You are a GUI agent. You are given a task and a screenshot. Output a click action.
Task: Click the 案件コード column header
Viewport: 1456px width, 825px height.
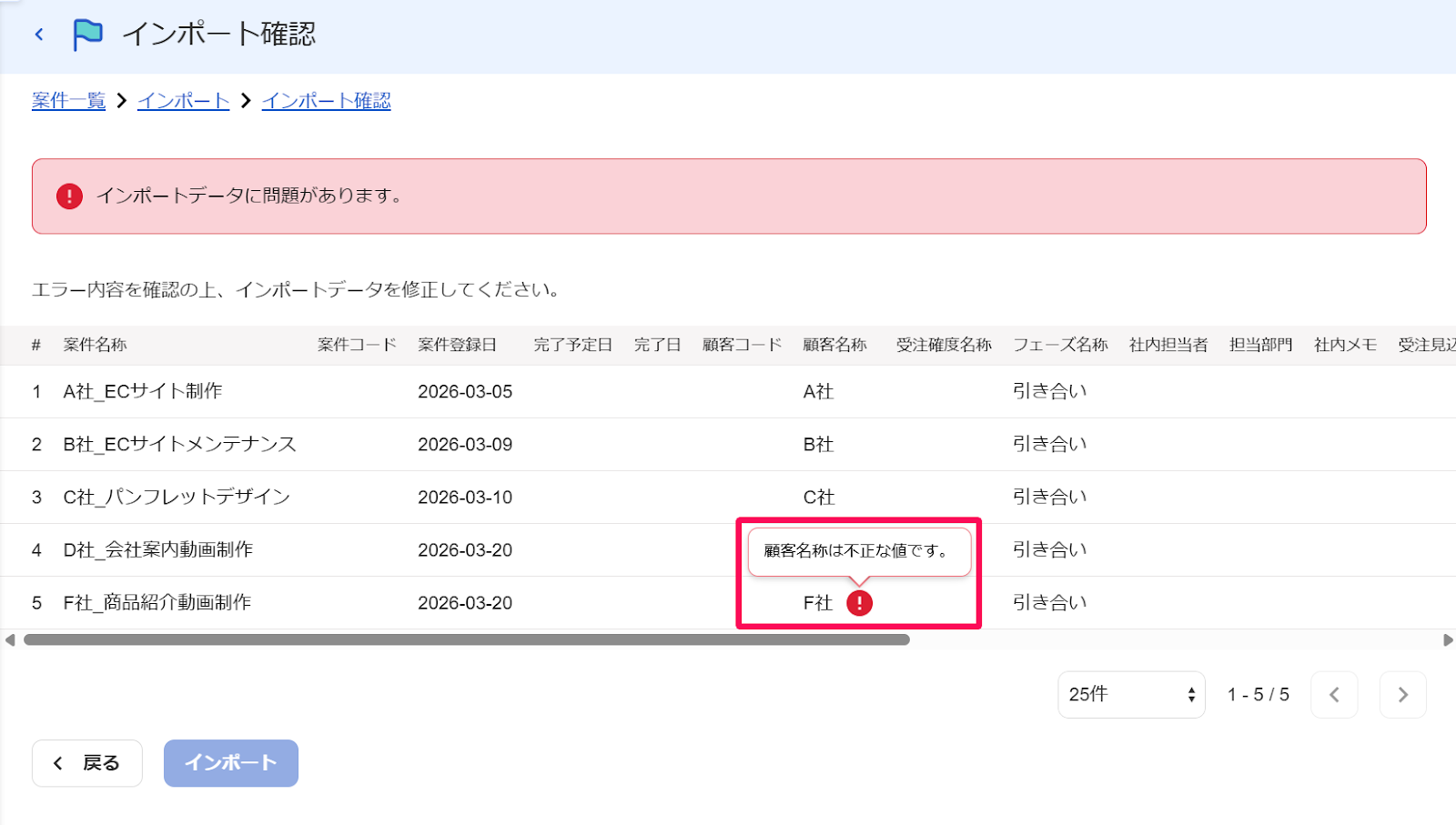click(x=358, y=345)
